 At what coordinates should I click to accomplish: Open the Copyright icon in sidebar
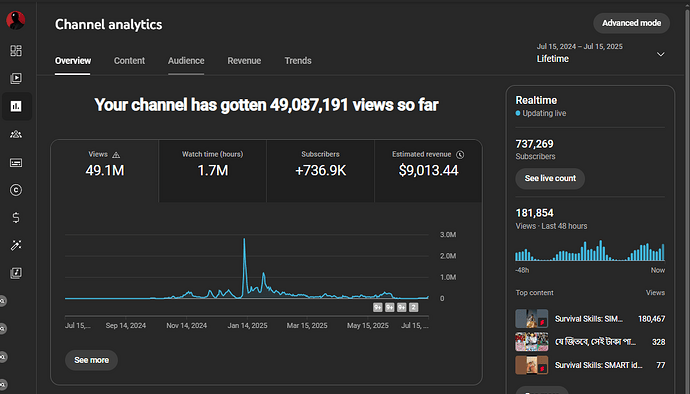[16, 190]
